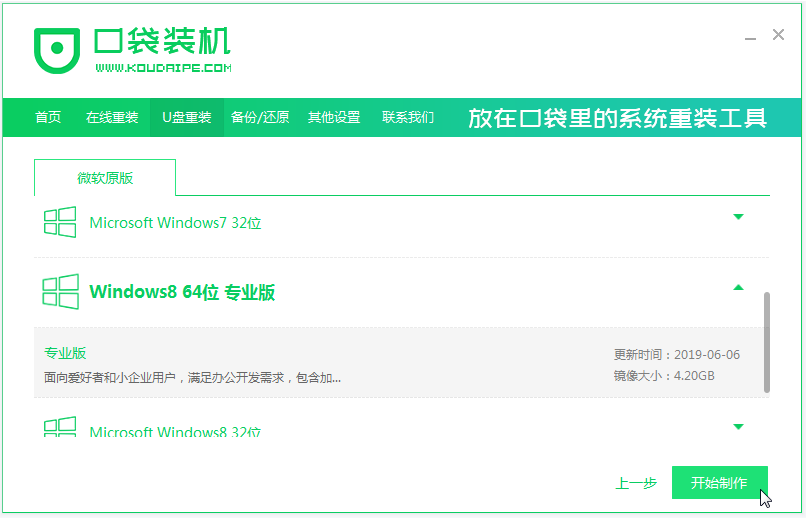The image size is (806, 518).
Task: Close the 口袋装机 window
Action: pos(778,34)
